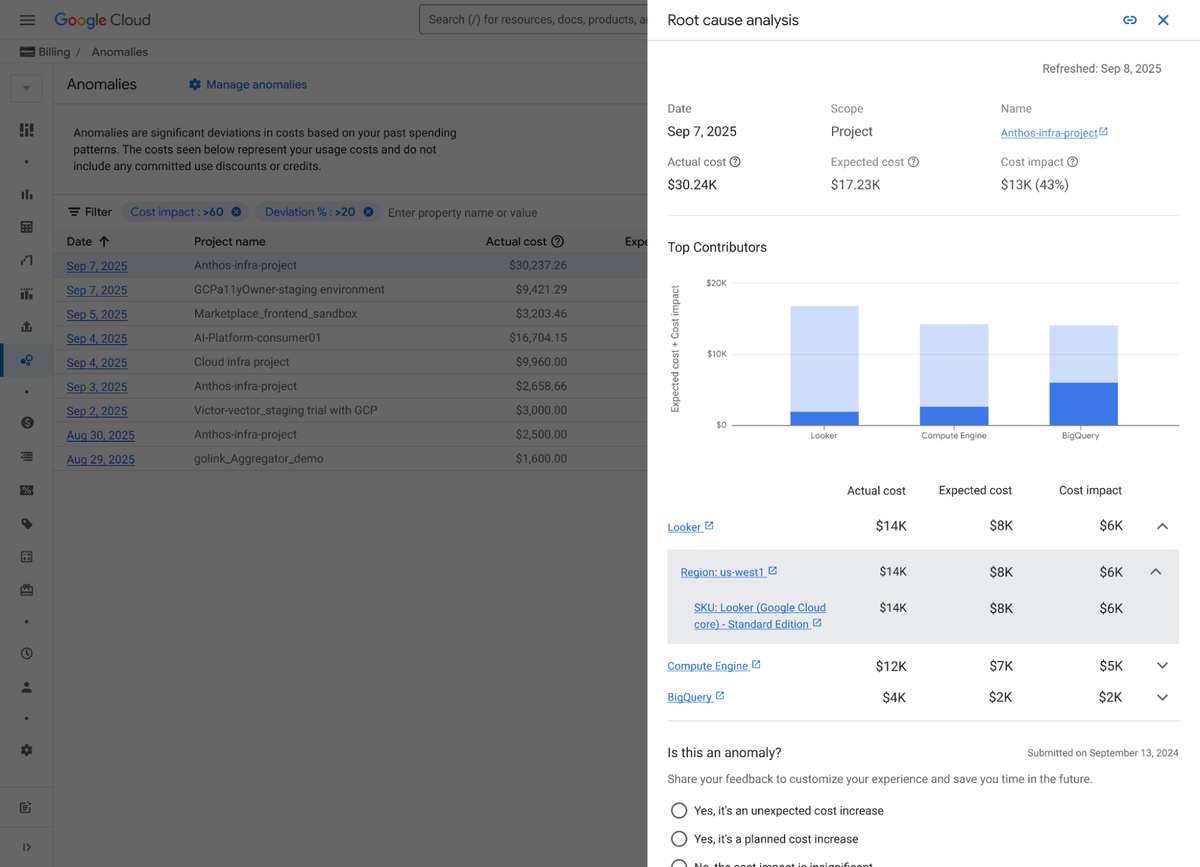Copy the Root cause analysis panel link icon

[1130, 19]
